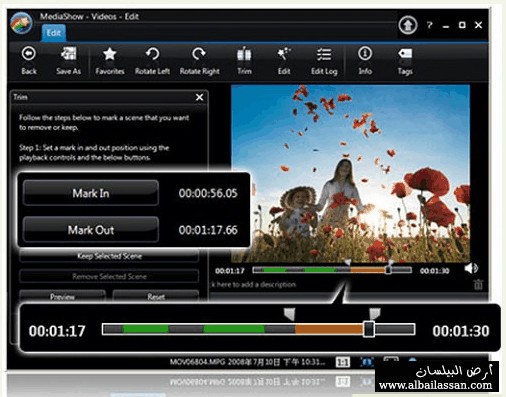Switch to the Edit tab
The height and width of the screenshot is (397, 506).
(x=54, y=33)
